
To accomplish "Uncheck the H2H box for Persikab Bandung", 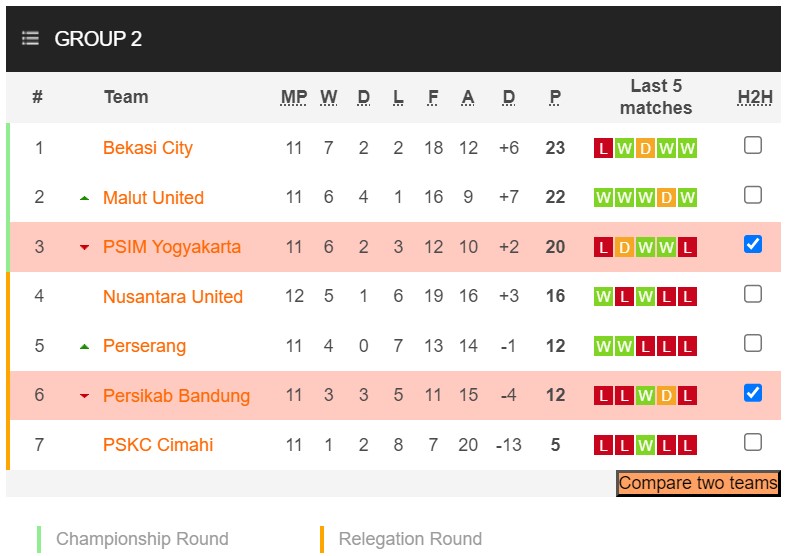I will (x=753, y=393).
